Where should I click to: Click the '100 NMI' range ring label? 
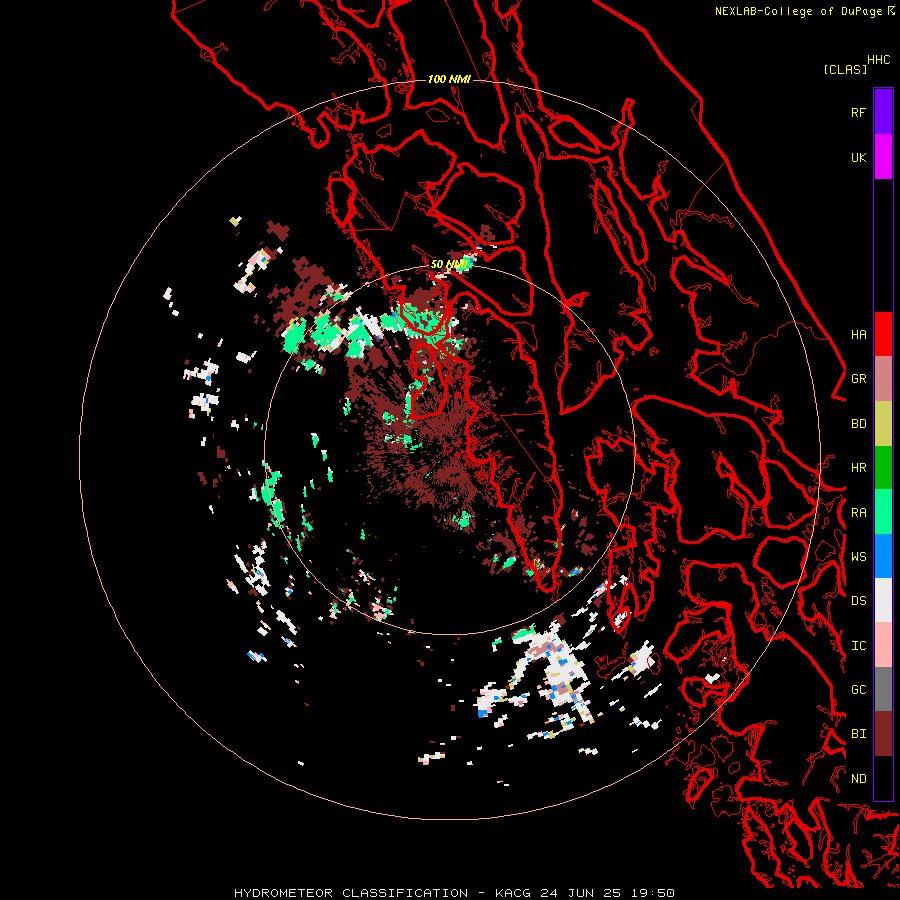449,79
